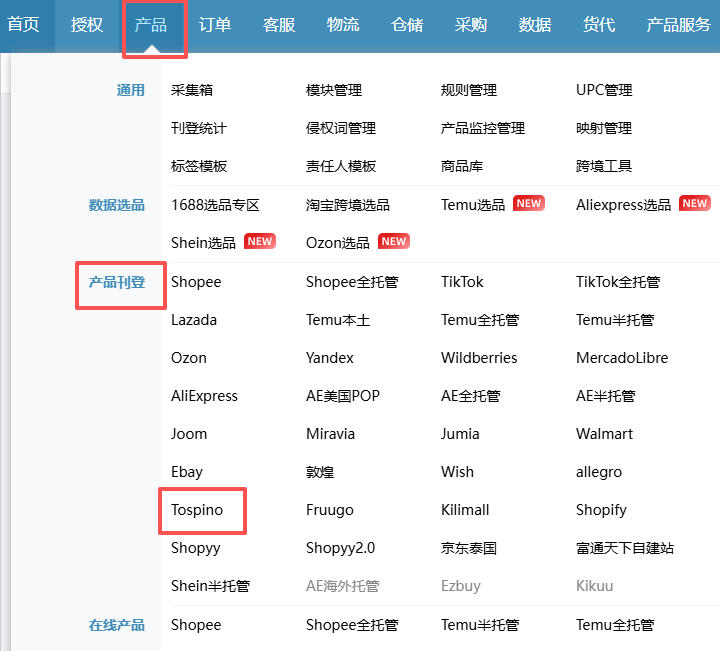Open the 物流 navigation tab

(x=343, y=25)
